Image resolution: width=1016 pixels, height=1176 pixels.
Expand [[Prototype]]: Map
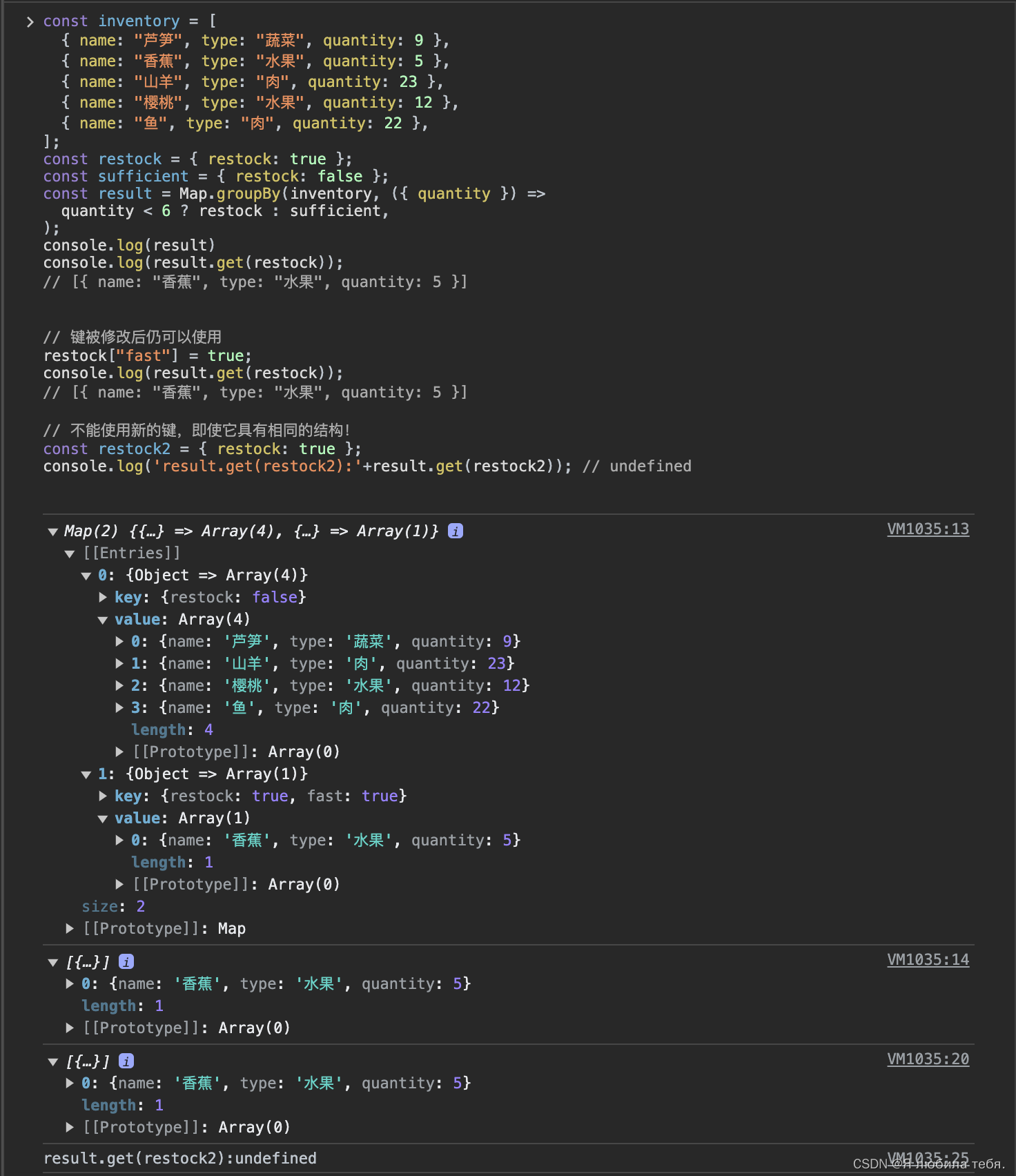[69, 928]
